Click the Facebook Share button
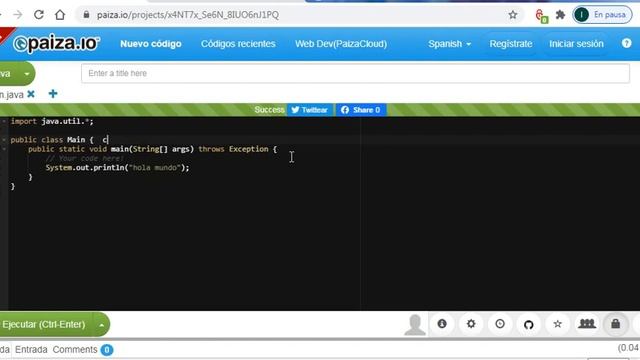Image resolution: width=640 pixels, height=360 pixels. (361, 110)
